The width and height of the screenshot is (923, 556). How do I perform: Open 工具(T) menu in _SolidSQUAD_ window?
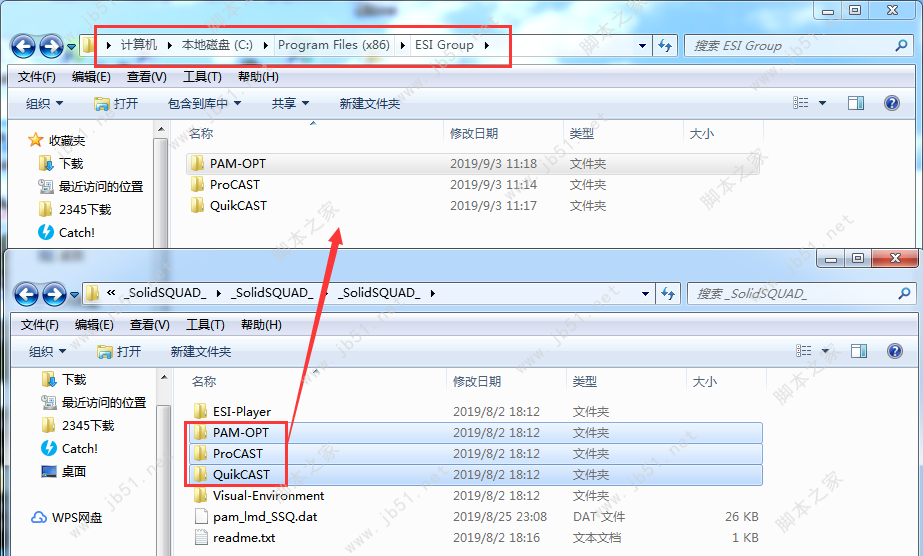tap(205, 324)
